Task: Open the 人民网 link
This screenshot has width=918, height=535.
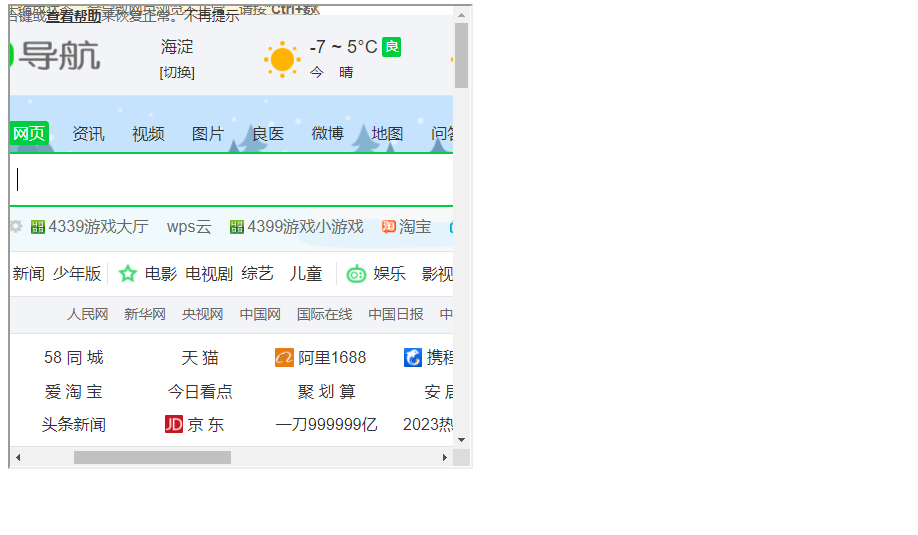Action: pos(88,314)
